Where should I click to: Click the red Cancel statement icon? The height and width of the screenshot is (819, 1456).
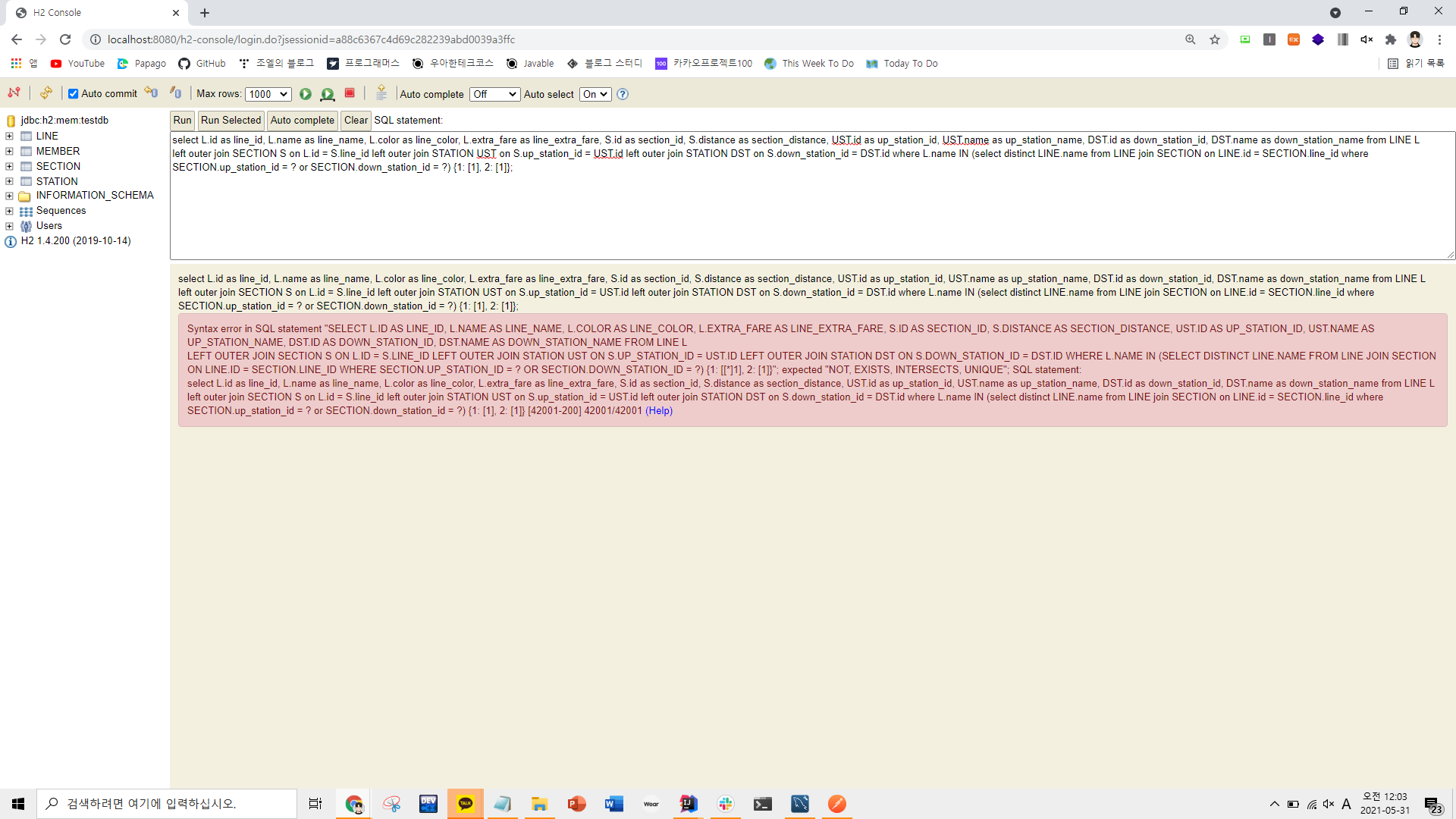[x=350, y=93]
